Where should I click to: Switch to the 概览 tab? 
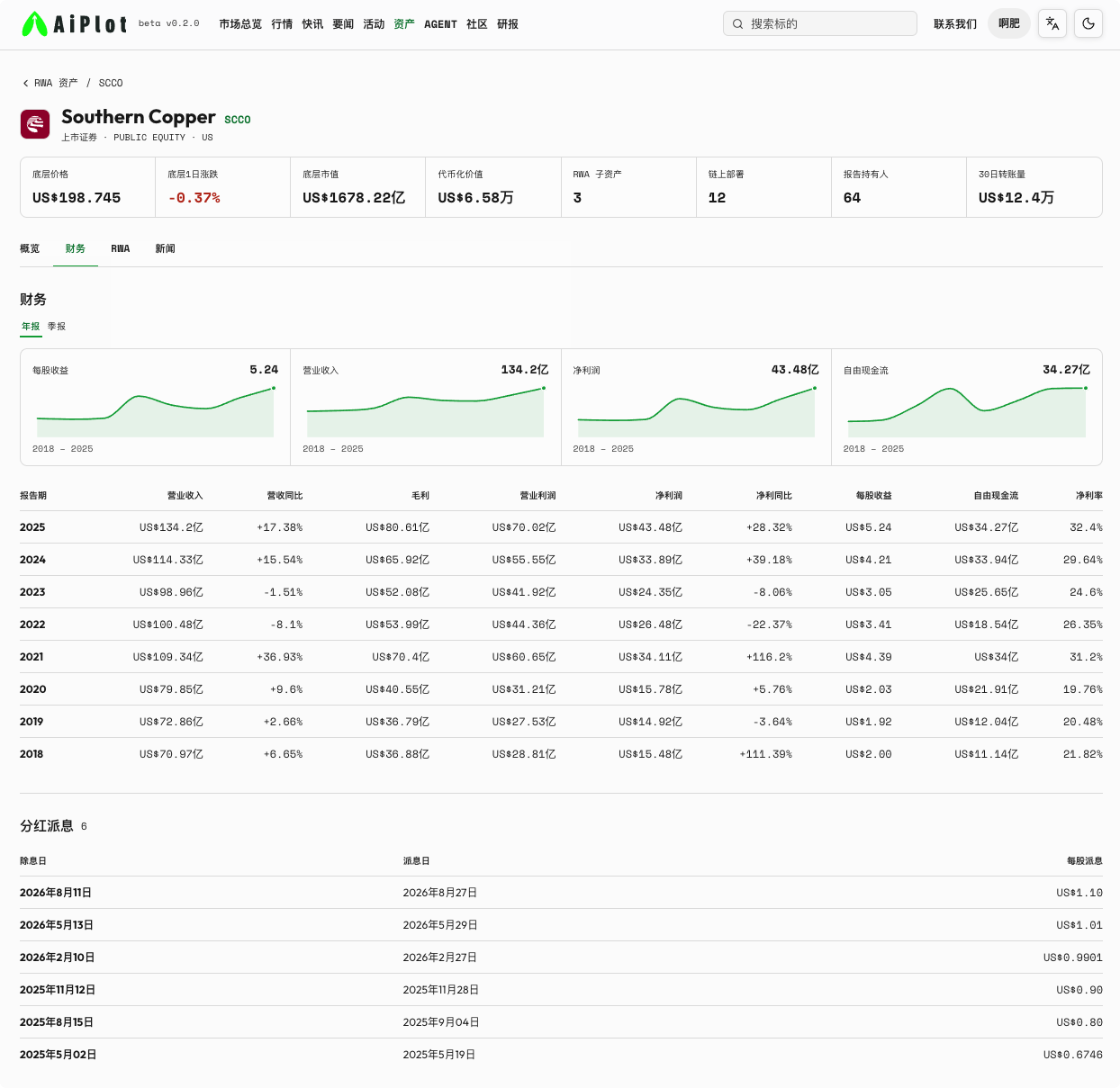(30, 248)
